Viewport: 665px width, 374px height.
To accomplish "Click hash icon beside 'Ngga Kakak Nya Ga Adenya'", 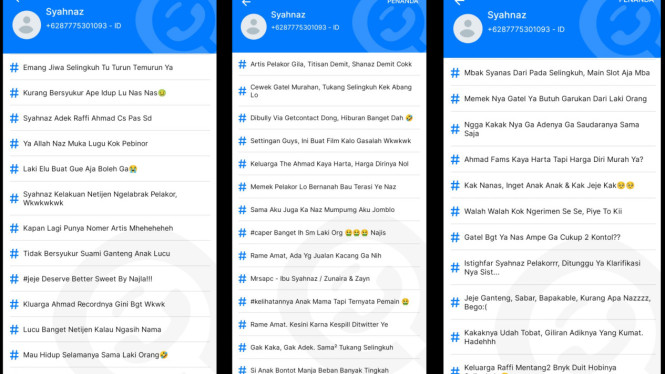I will tap(455, 129).
